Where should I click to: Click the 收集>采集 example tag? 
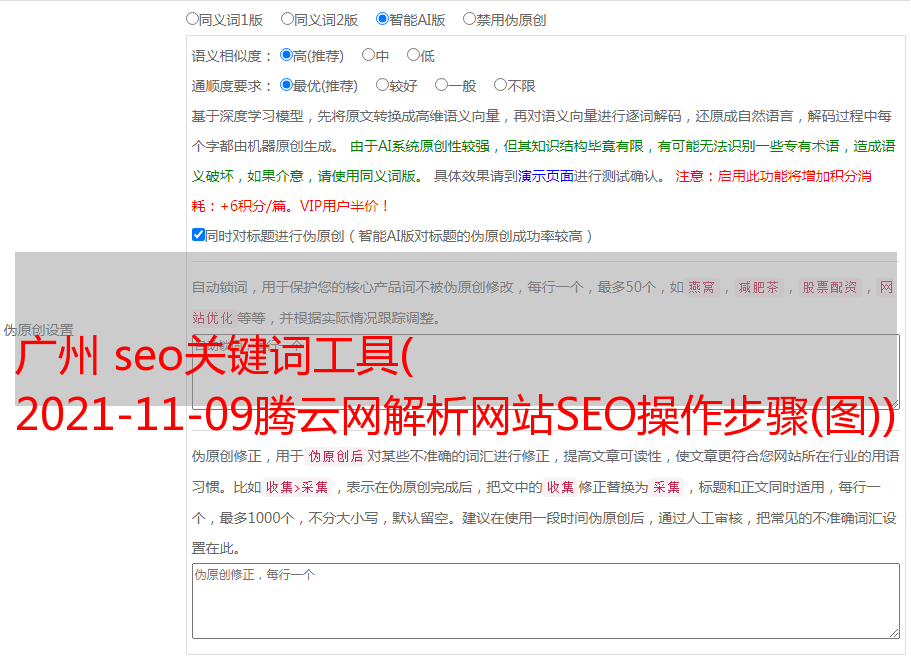point(297,487)
